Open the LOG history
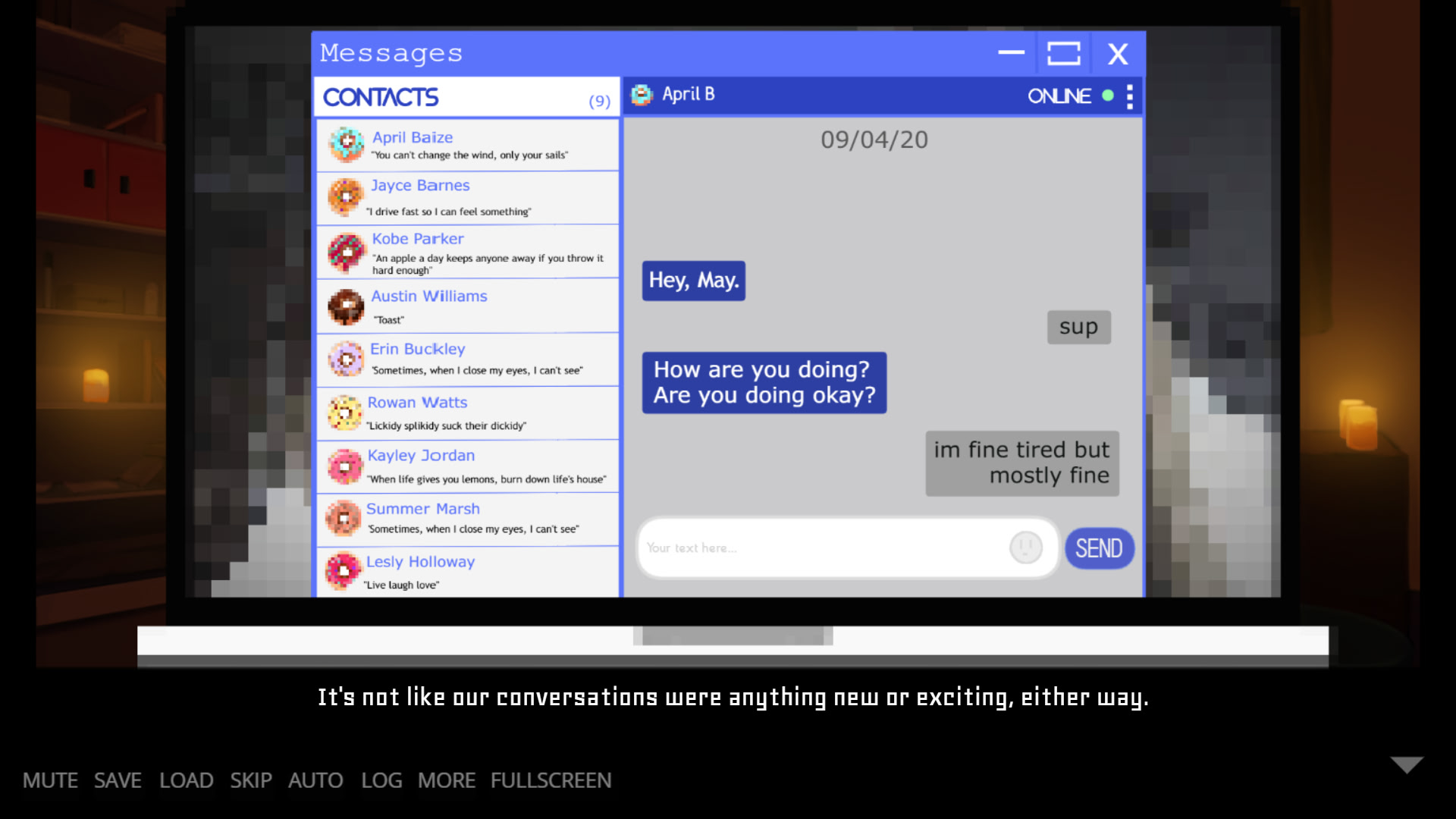This screenshot has height=819, width=1456. click(381, 780)
